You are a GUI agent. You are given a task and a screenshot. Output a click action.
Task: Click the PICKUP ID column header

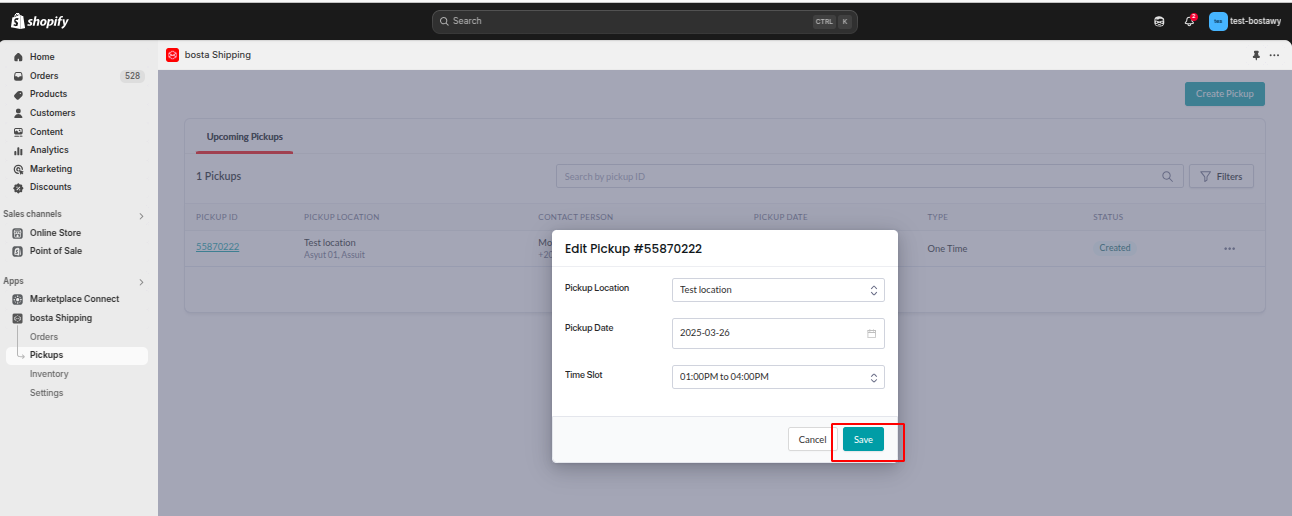click(x=216, y=217)
